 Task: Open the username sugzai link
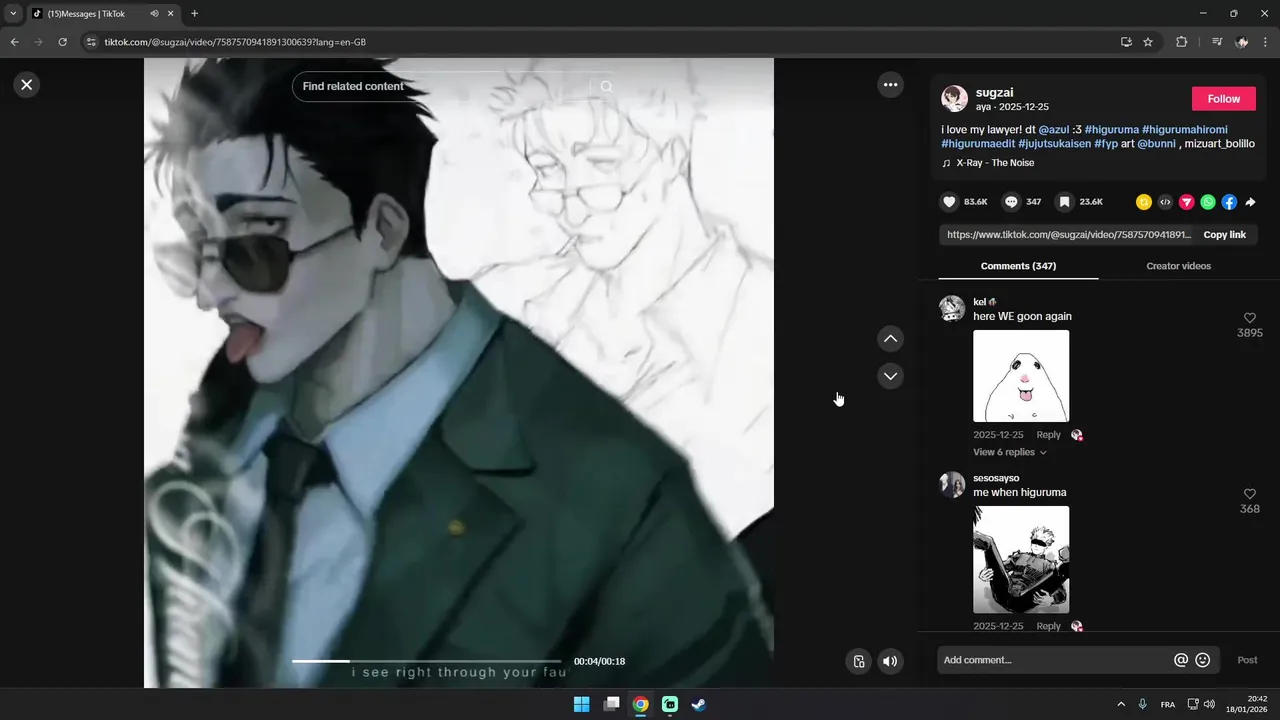point(994,93)
